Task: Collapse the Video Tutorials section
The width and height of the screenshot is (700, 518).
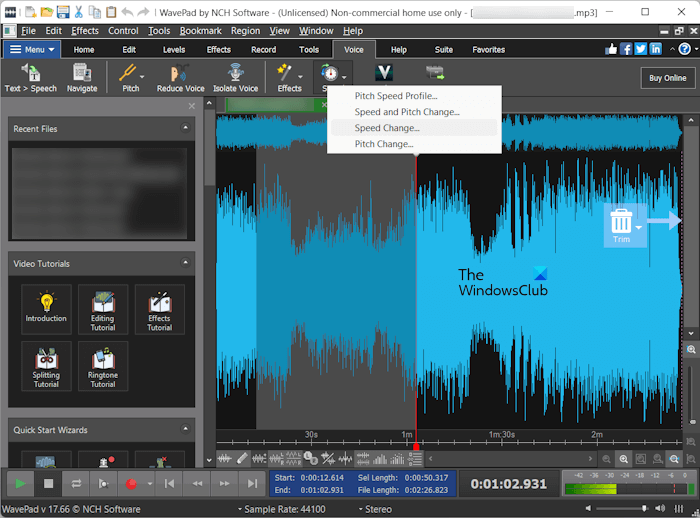Action: [185, 263]
